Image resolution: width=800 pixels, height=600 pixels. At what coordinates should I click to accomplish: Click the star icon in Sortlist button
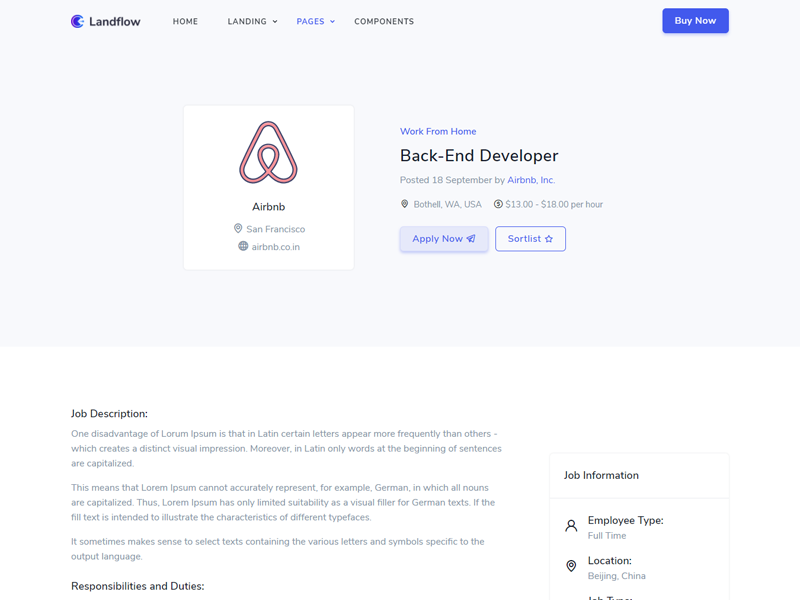coord(549,239)
